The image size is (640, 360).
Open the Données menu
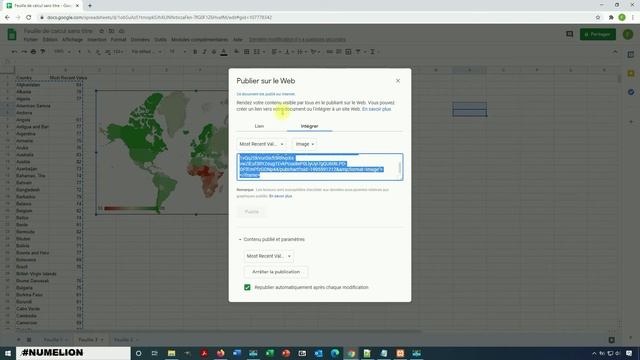[140, 40]
